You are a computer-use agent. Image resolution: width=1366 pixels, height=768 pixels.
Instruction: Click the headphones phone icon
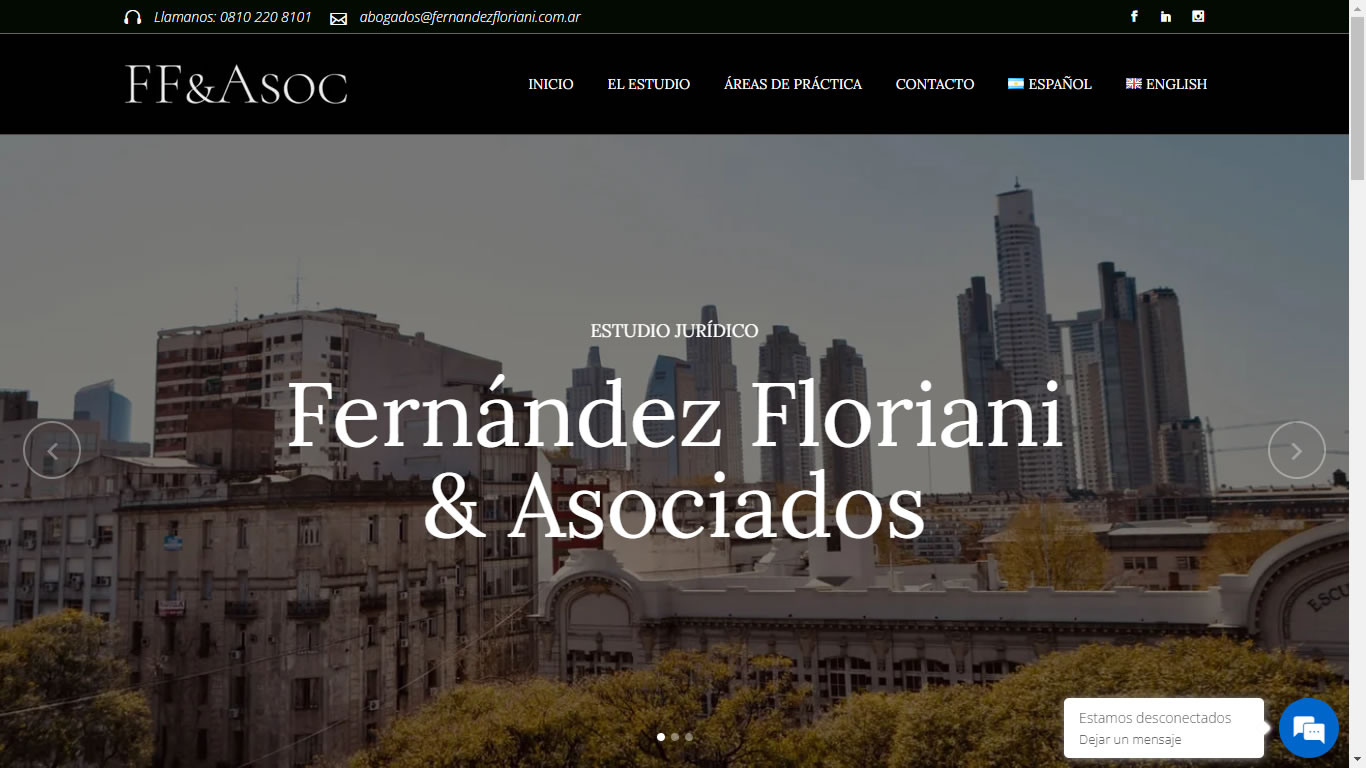click(x=132, y=17)
